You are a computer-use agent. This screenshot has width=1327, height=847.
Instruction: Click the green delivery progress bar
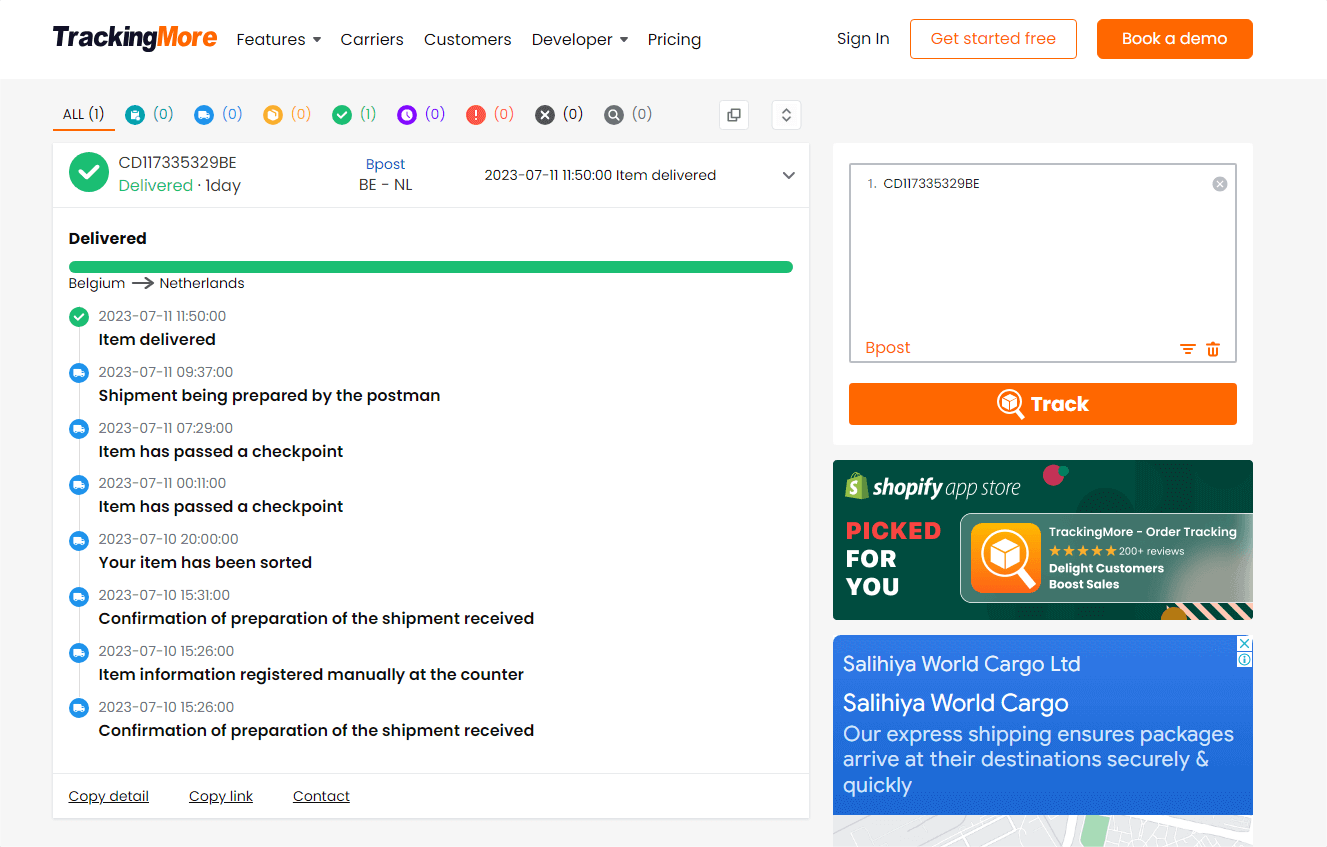[430, 267]
